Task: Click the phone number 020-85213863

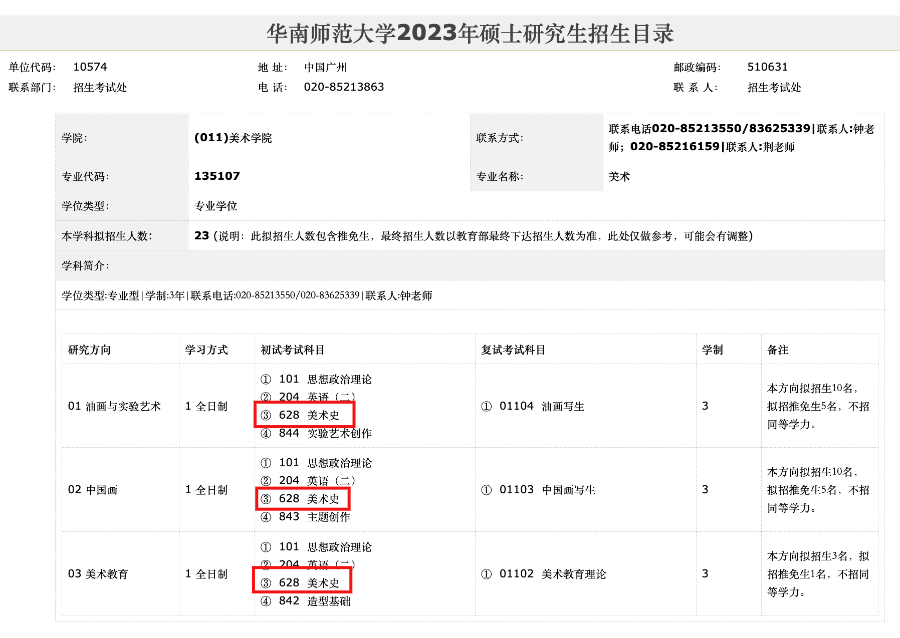Action: tap(344, 87)
